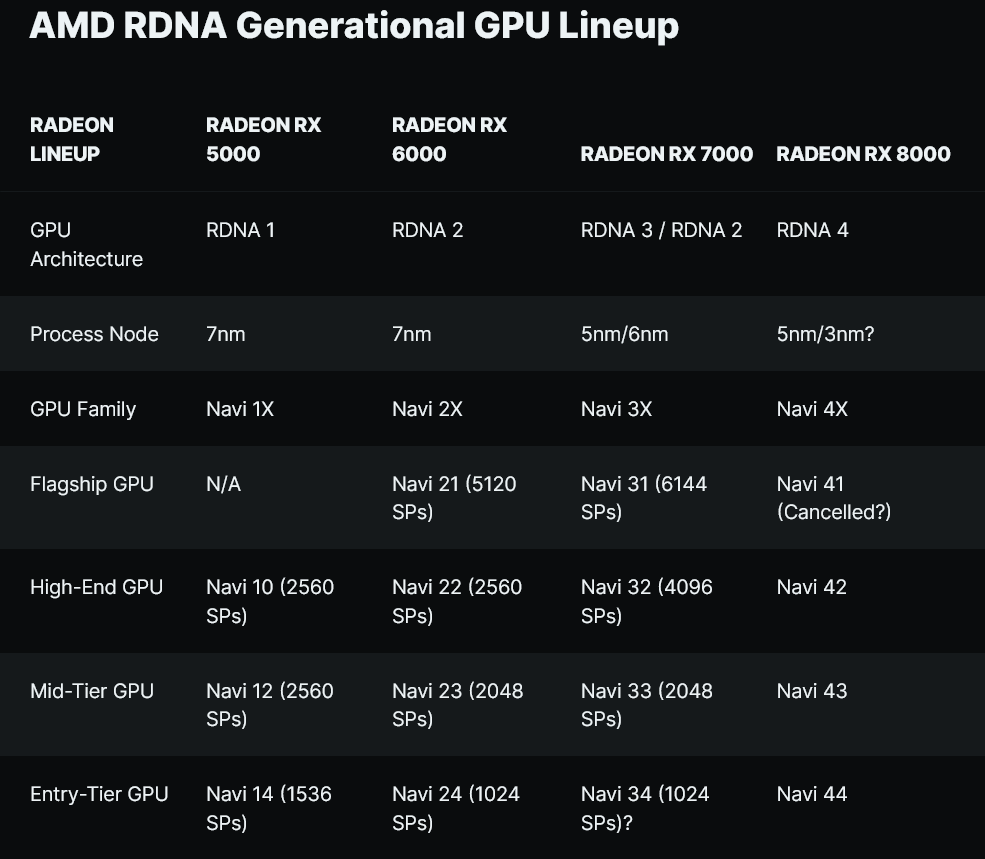Click the 'Navi 31 (6144 SPs)' cell

coord(644,498)
